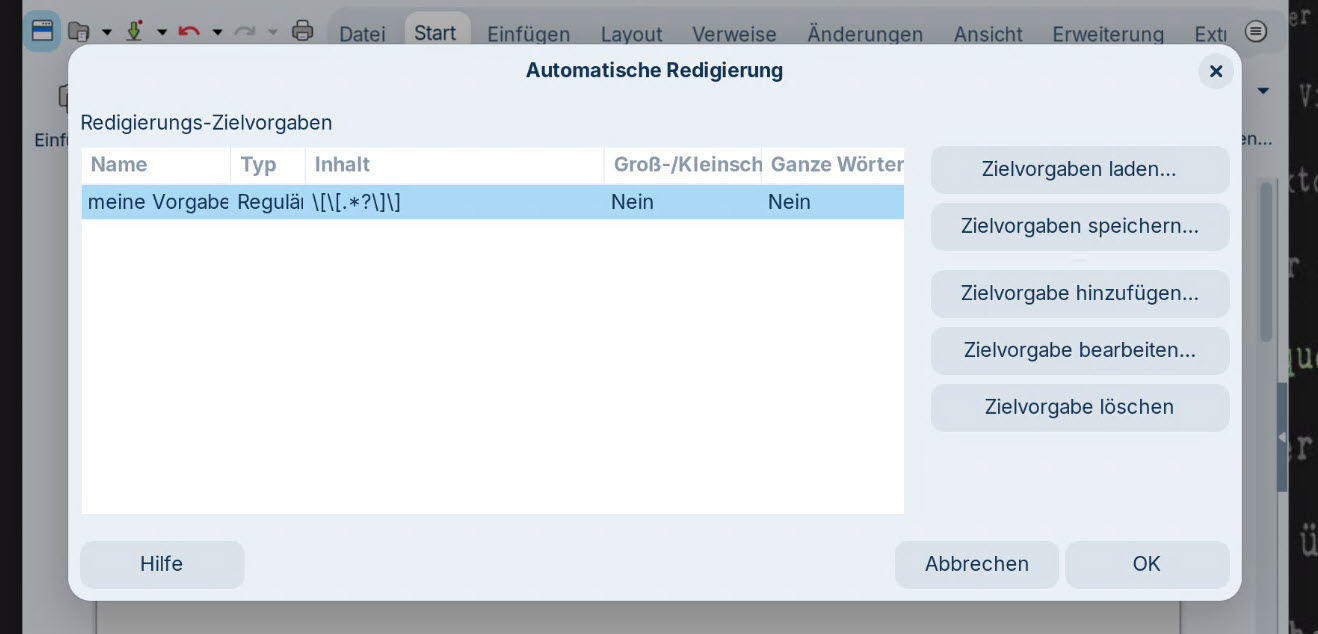Click the Save document icon

pyautogui.click(x=134, y=31)
